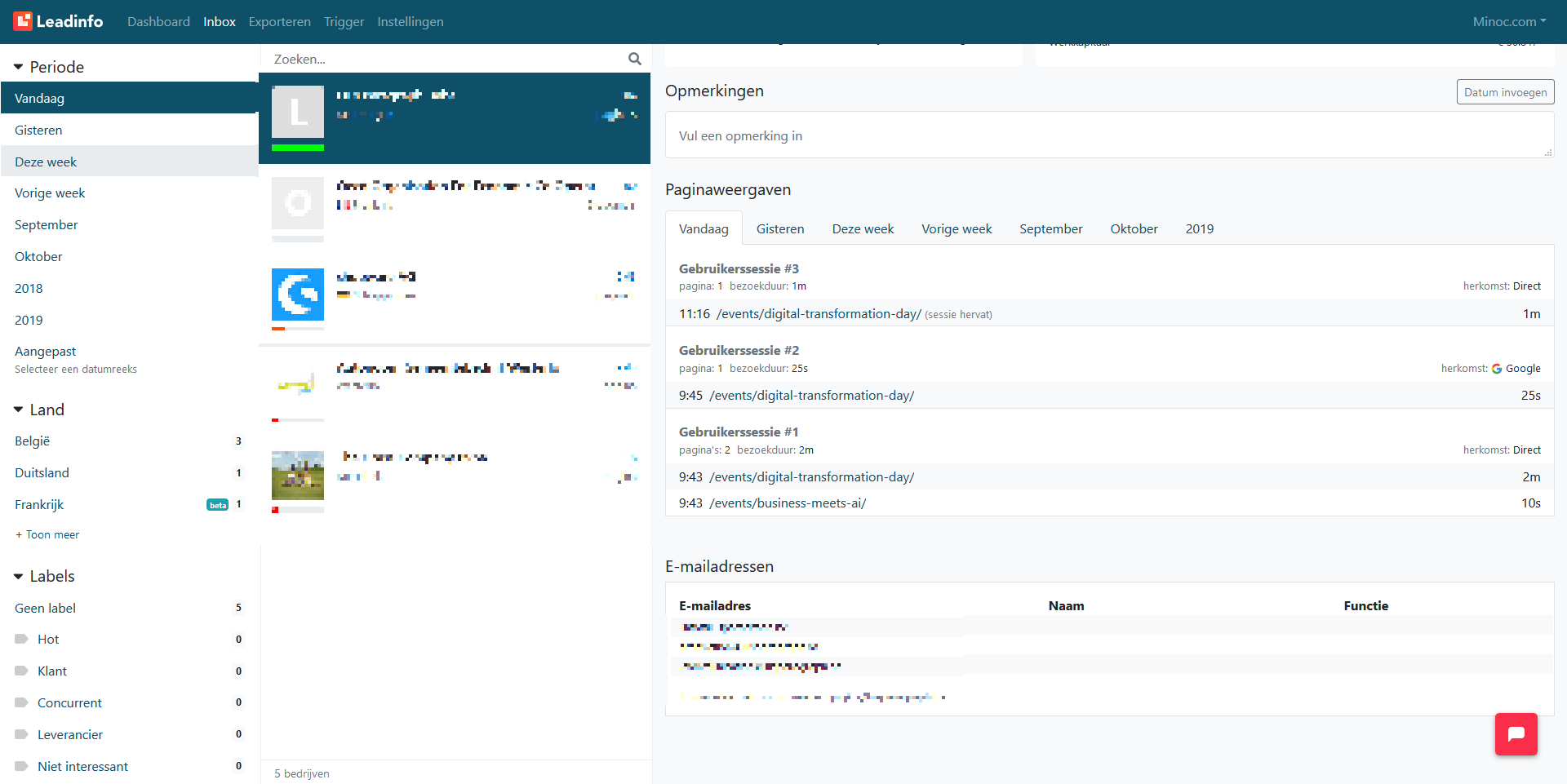1567x784 pixels.
Task: Click the Gebruikerssessie #3 heading
Action: pos(739,268)
